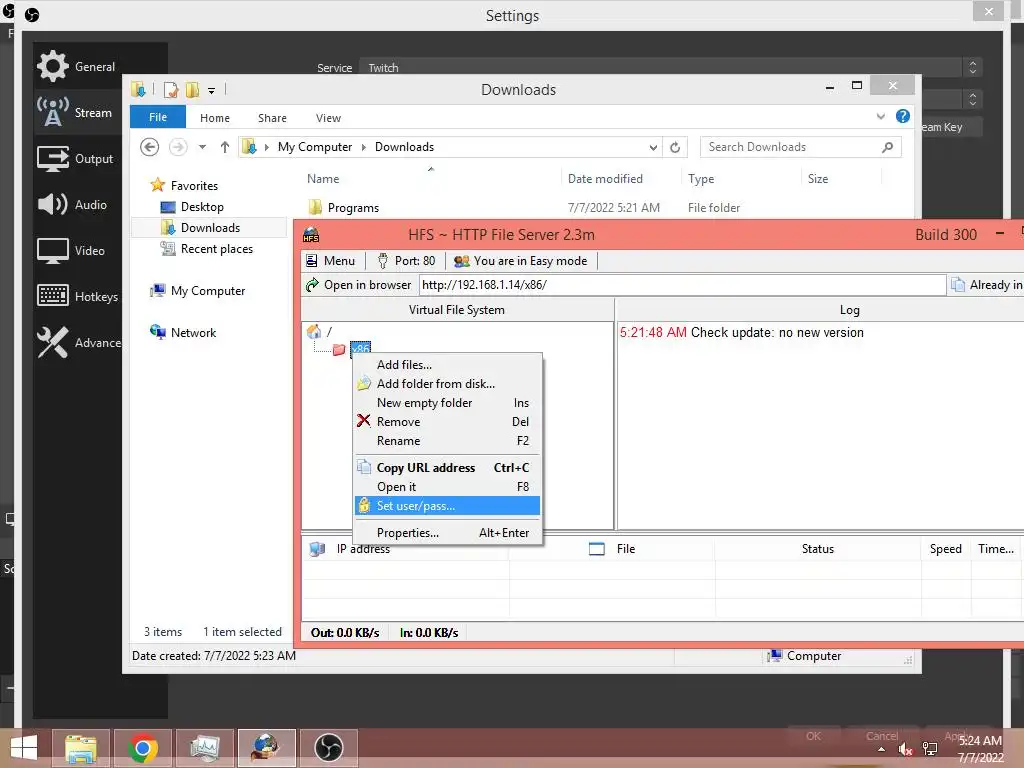Open File Explorer from taskbar
Image resolution: width=1024 pixels, height=768 pixels.
(81, 748)
